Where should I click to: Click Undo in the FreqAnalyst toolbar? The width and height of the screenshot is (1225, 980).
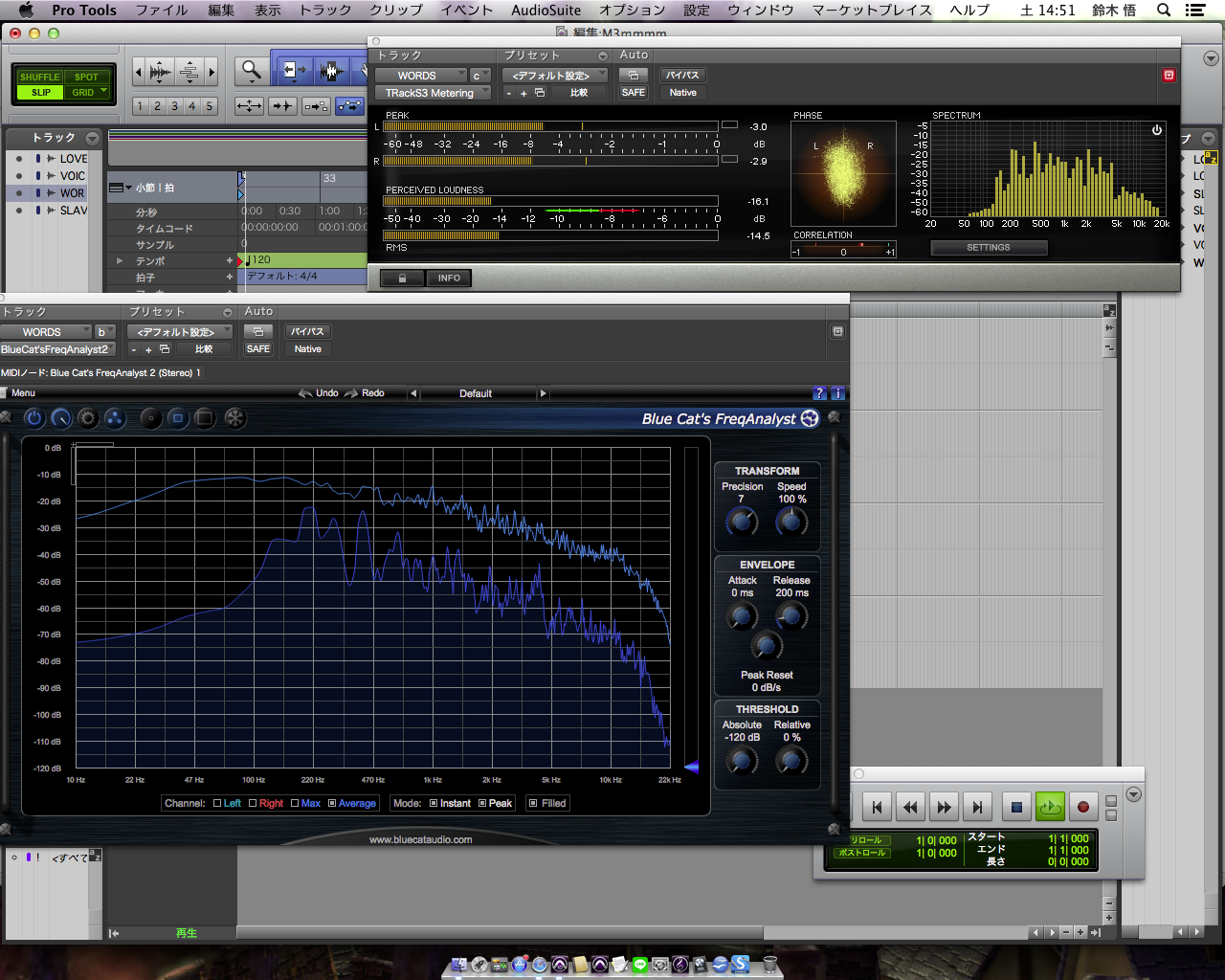tap(319, 393)
